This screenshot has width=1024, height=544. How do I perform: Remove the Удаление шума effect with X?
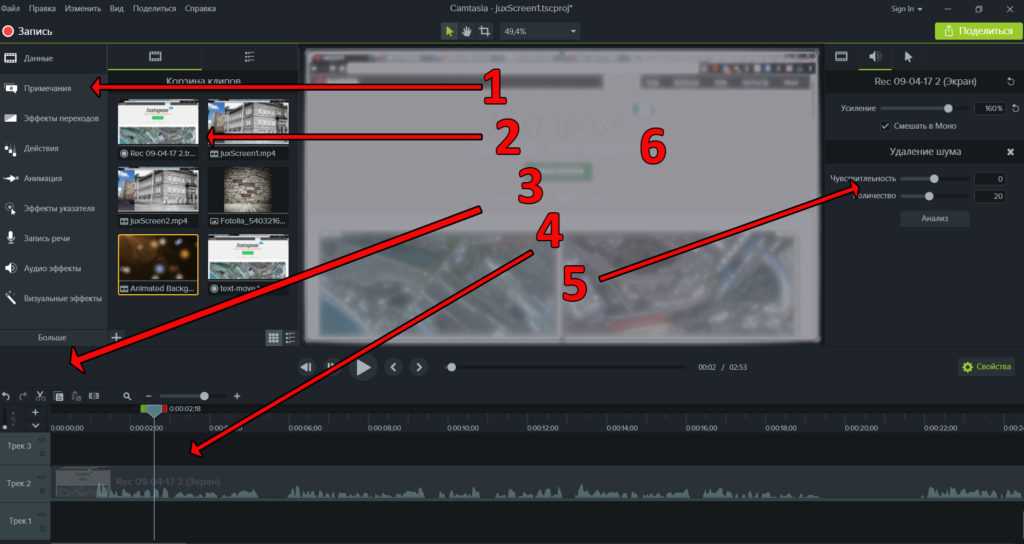1010,152
